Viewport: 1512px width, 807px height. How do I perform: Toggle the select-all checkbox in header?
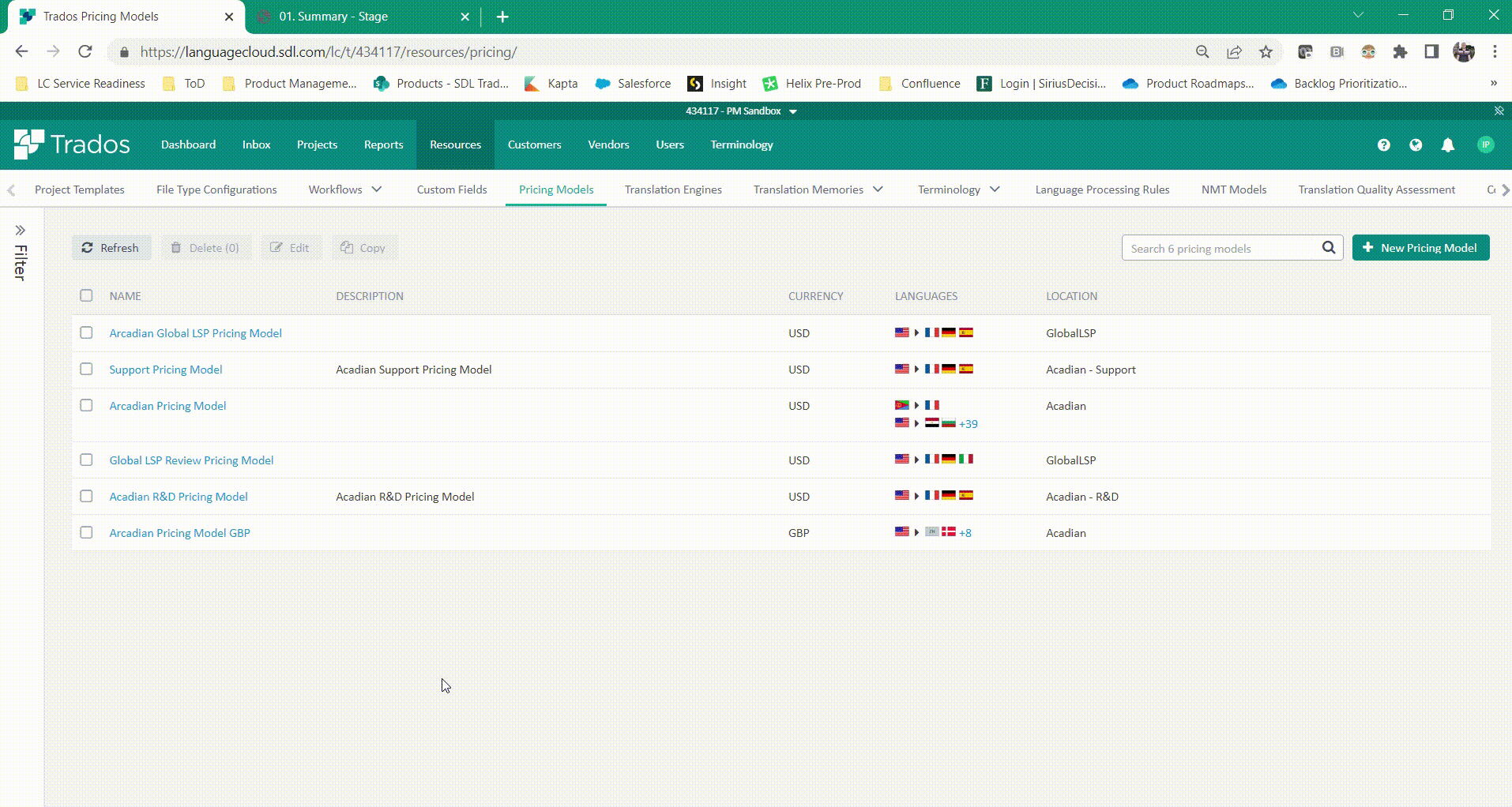pos(86,296)
